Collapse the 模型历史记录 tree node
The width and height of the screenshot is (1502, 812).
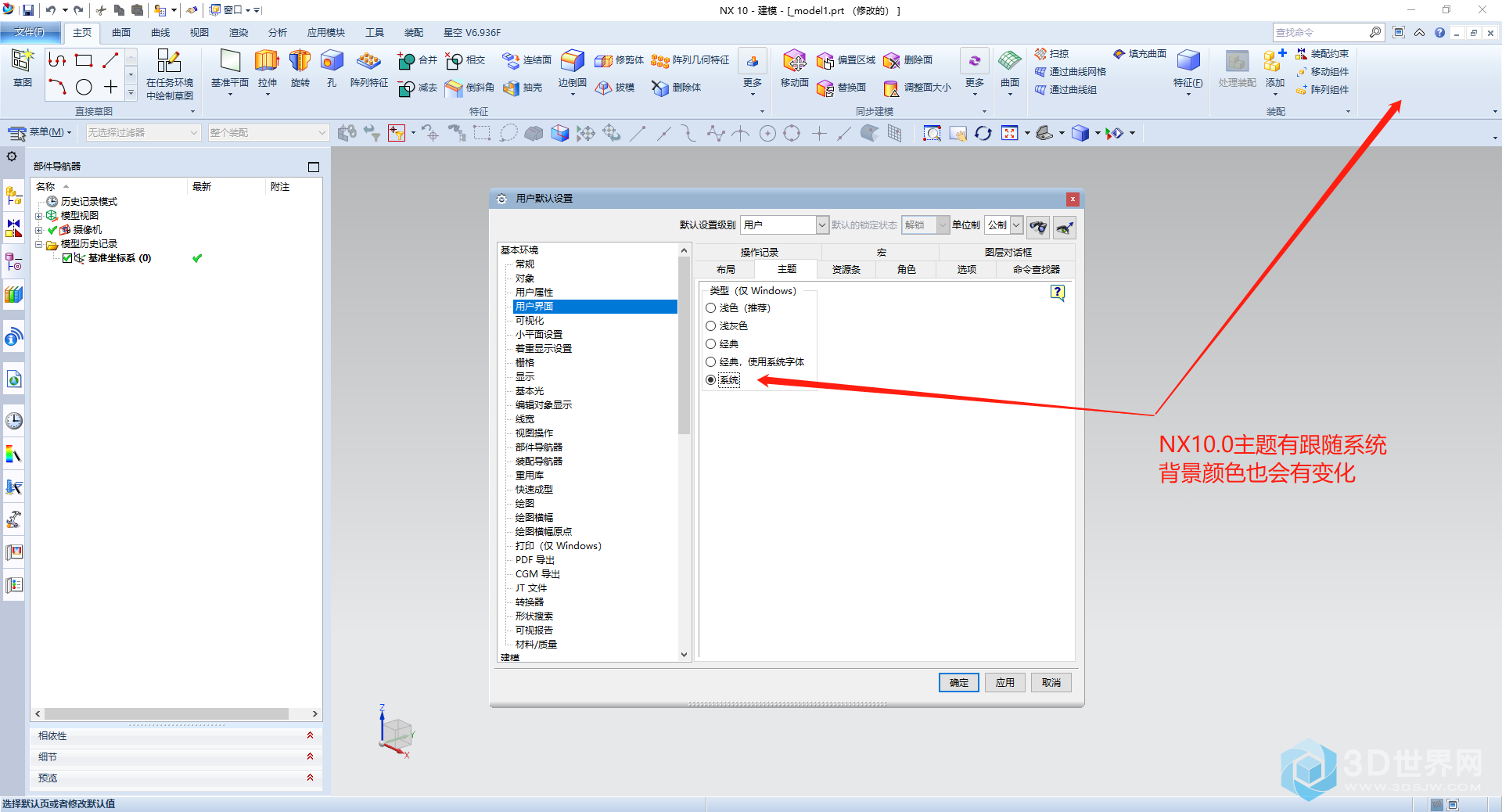pyautogui.click(x=38, y=244)
